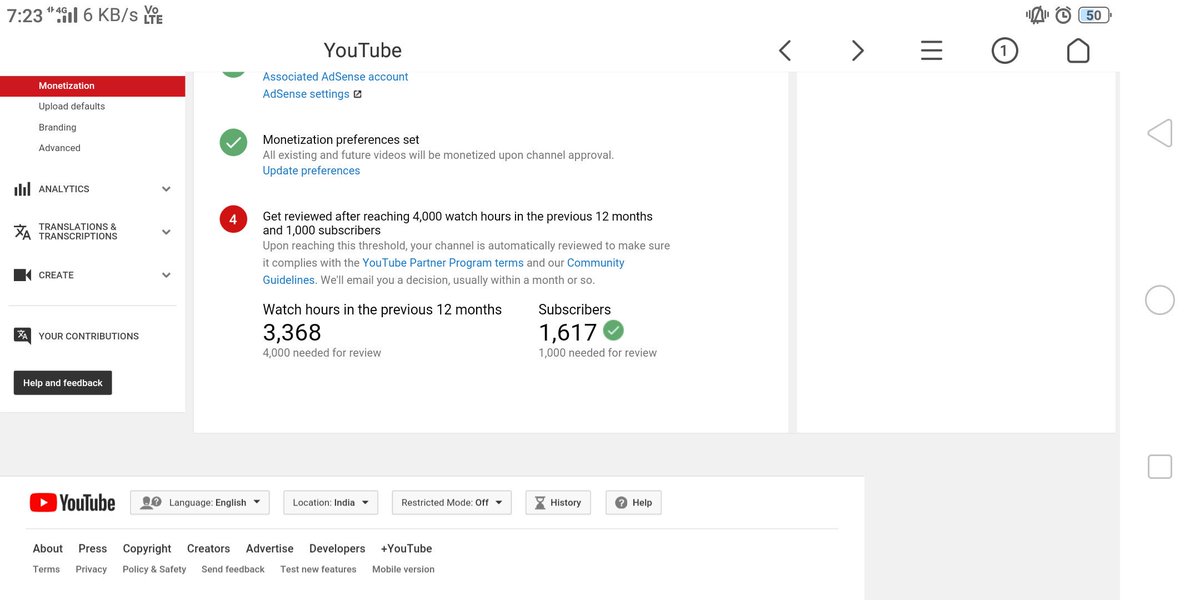Viewport: 1200px width, 600px height.
Task: Select Upload defaults in the sidebar
Action: pos(72,106)
